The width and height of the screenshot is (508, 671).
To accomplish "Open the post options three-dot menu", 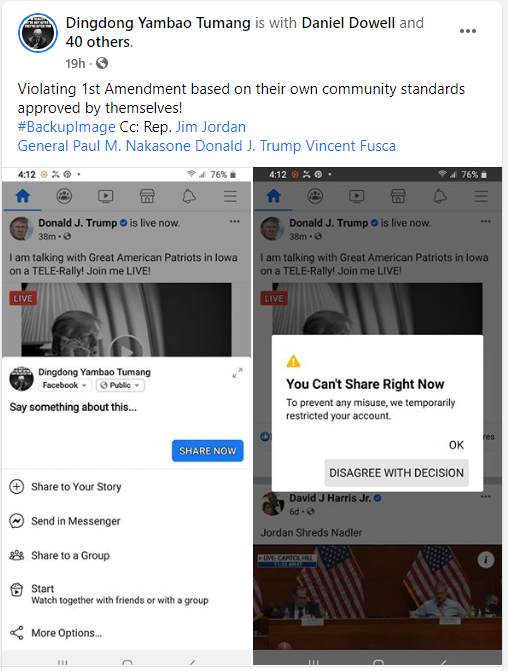I will [468, 31].
